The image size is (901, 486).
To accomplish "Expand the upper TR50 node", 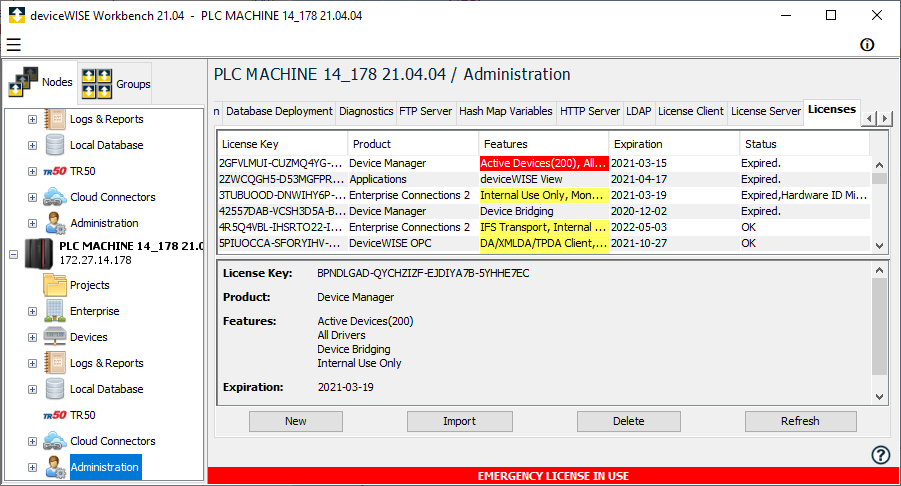I will click(x=32, y=171).
